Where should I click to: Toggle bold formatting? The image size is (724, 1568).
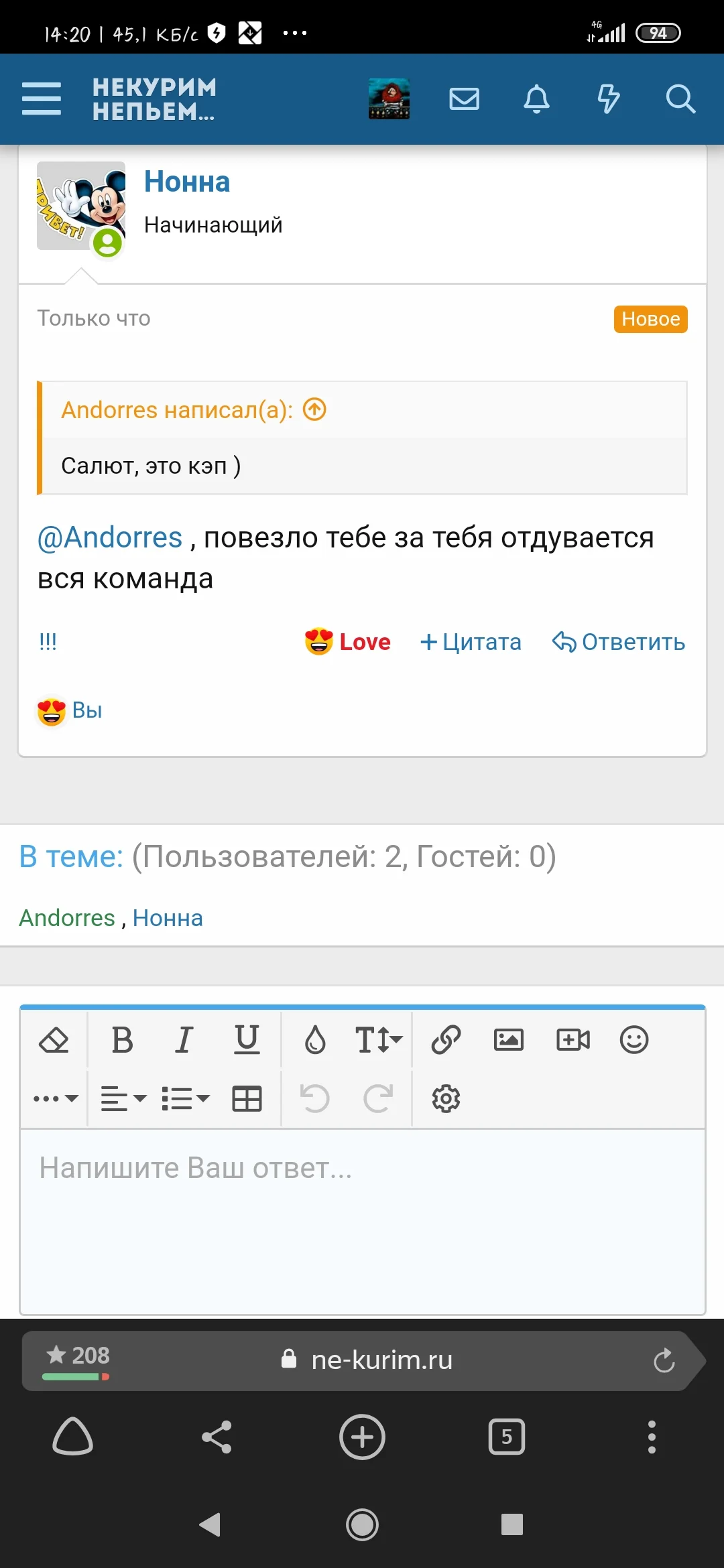pyautogui.click(x=122, y=1040)
